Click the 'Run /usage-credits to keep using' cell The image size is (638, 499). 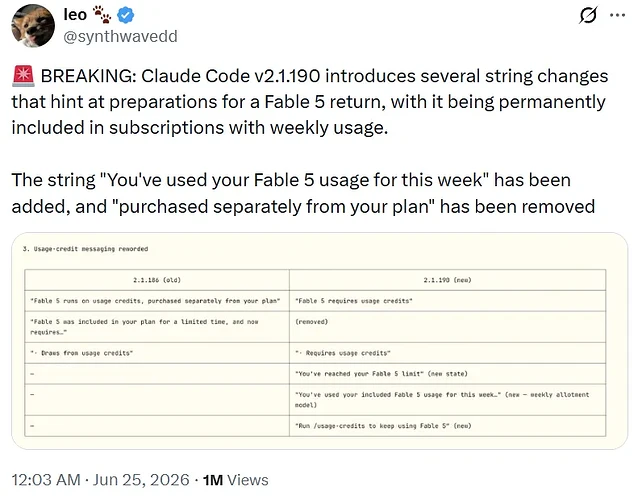[x=448, y=426]
